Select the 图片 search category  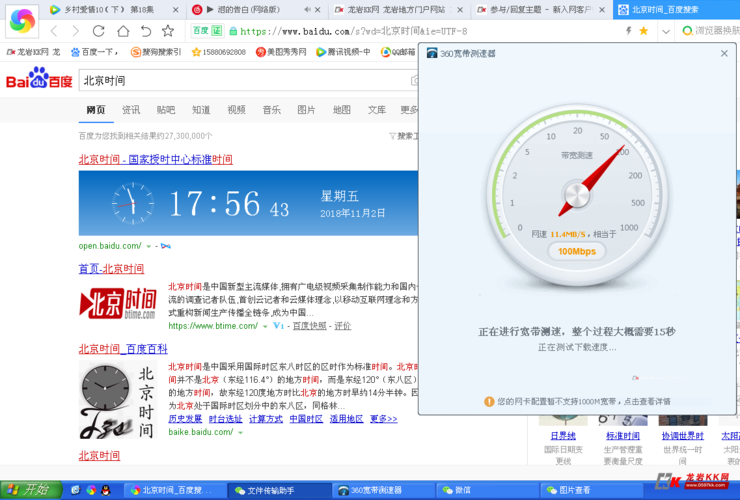[306, 110]
